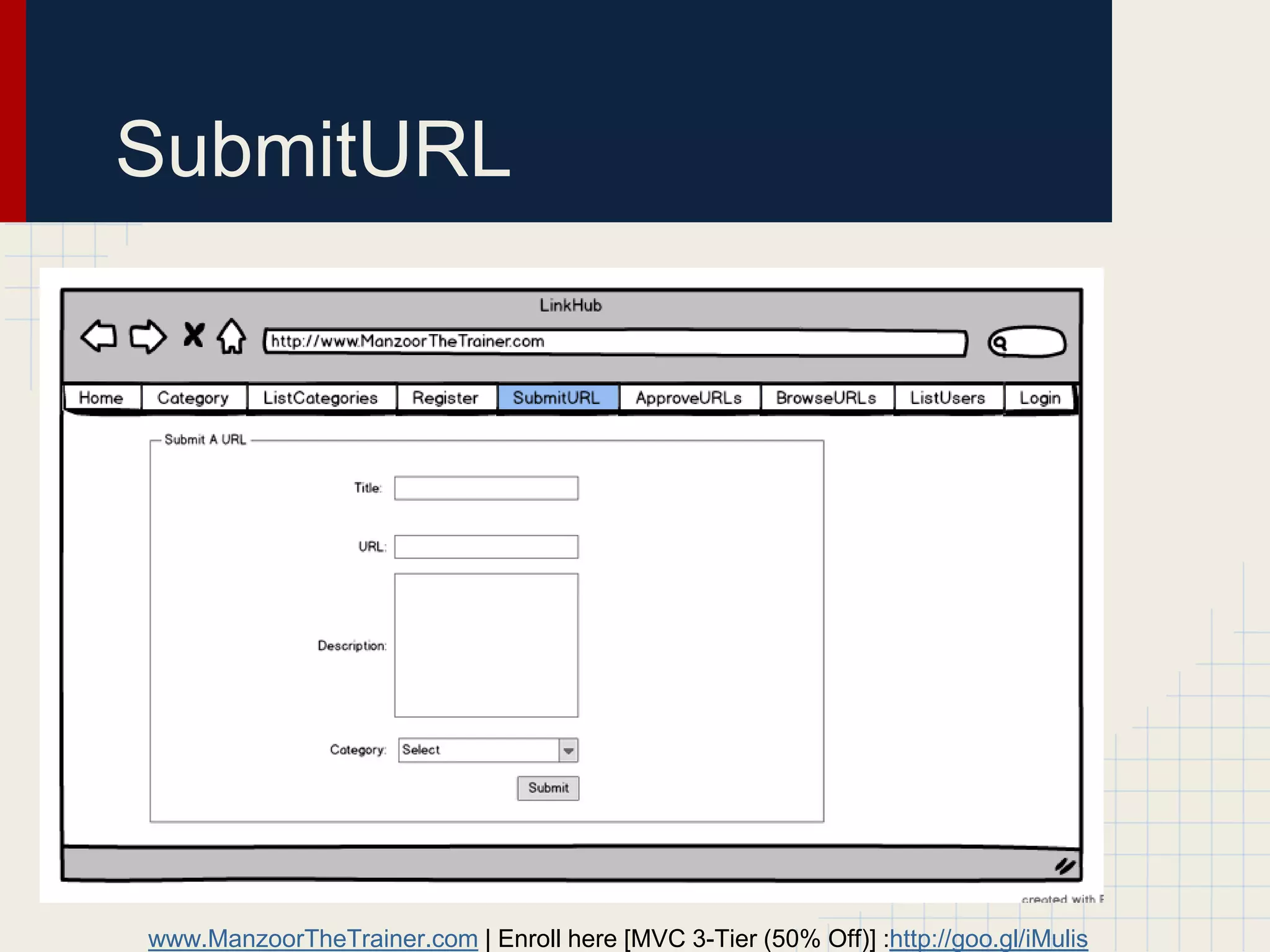Focus the Title input field
1270x952 pixels.
point(486,488)
